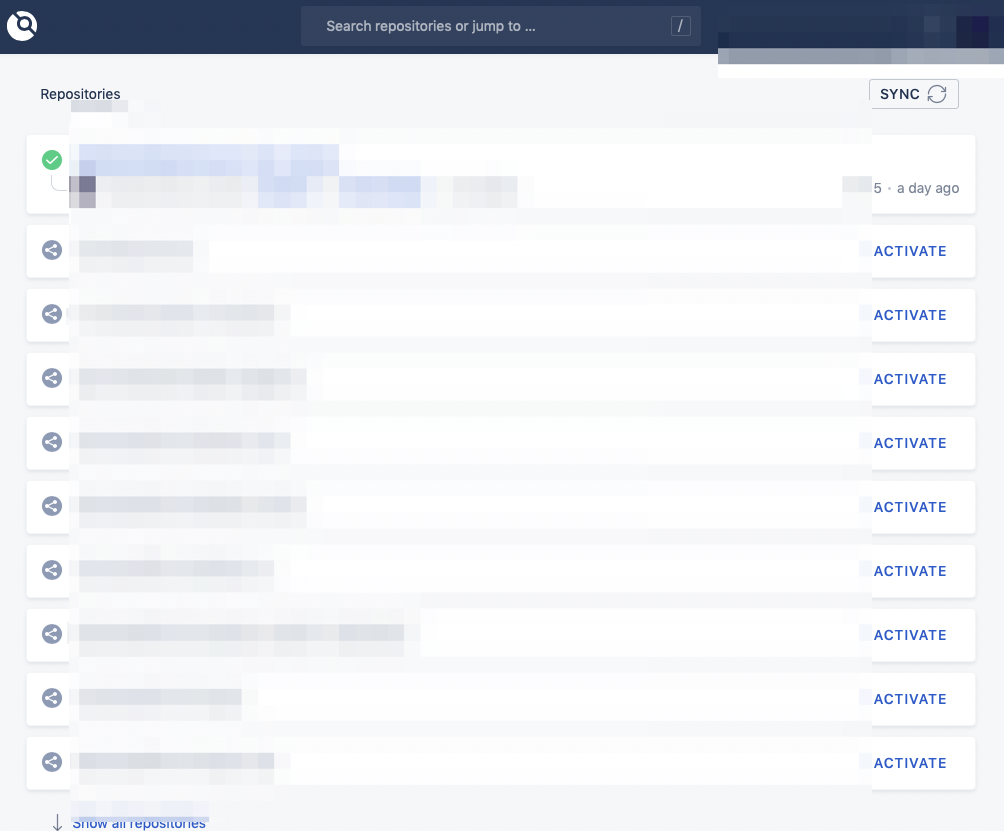1004x831 pixels.
Task: Click the green success check status icon
Action: 52,159
